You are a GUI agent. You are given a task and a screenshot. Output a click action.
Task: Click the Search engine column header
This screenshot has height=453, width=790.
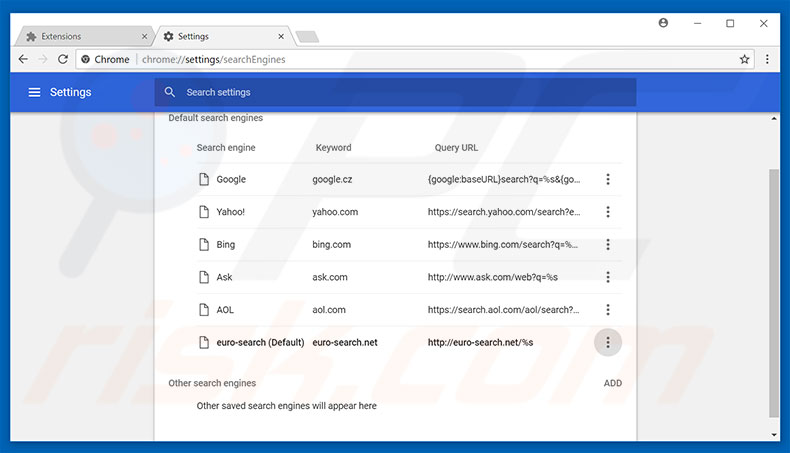click(x=226, y=148)
